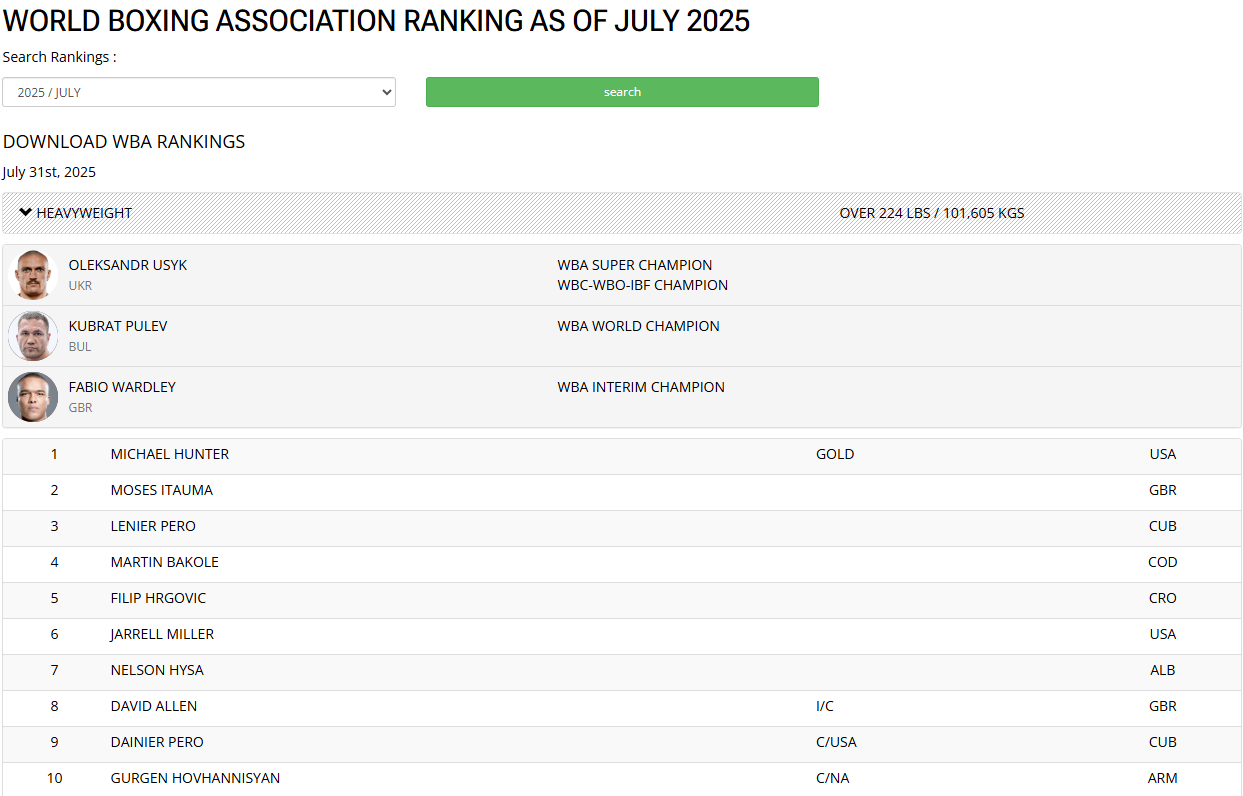Viewport: 1243px width, 796px height.
Task: Click the UKR country code under Usyk
Action: click(x=81, y=286)
